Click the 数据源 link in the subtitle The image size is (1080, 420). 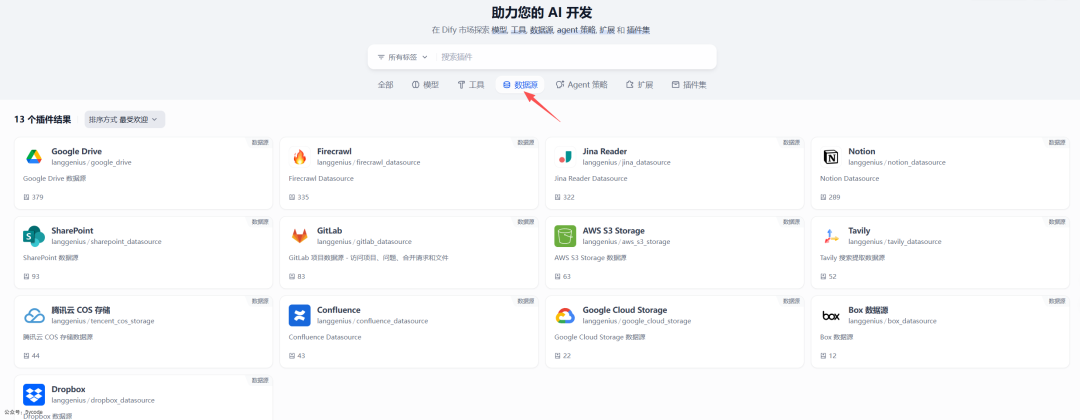pyautogui.click(x=542, y=30)
